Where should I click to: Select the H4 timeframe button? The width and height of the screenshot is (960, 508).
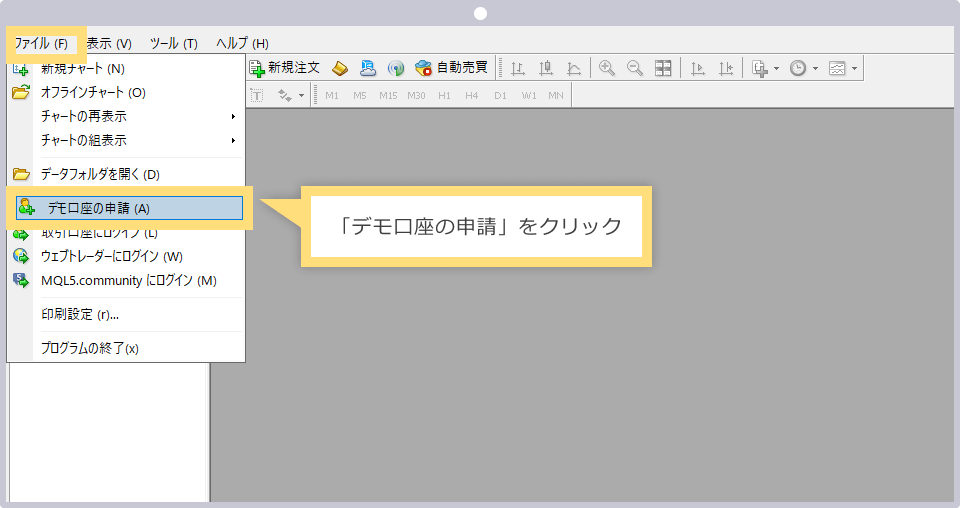(471, 95)
